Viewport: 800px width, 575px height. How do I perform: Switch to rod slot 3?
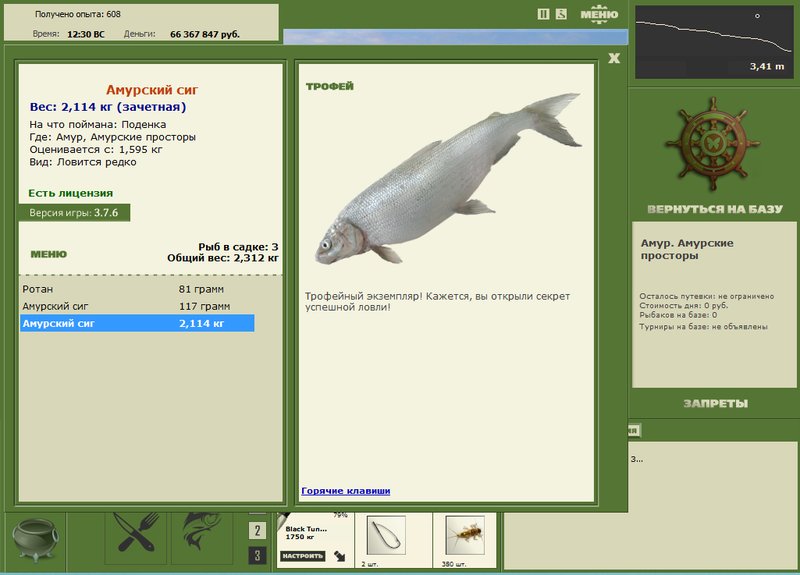(x=257, y=555)
